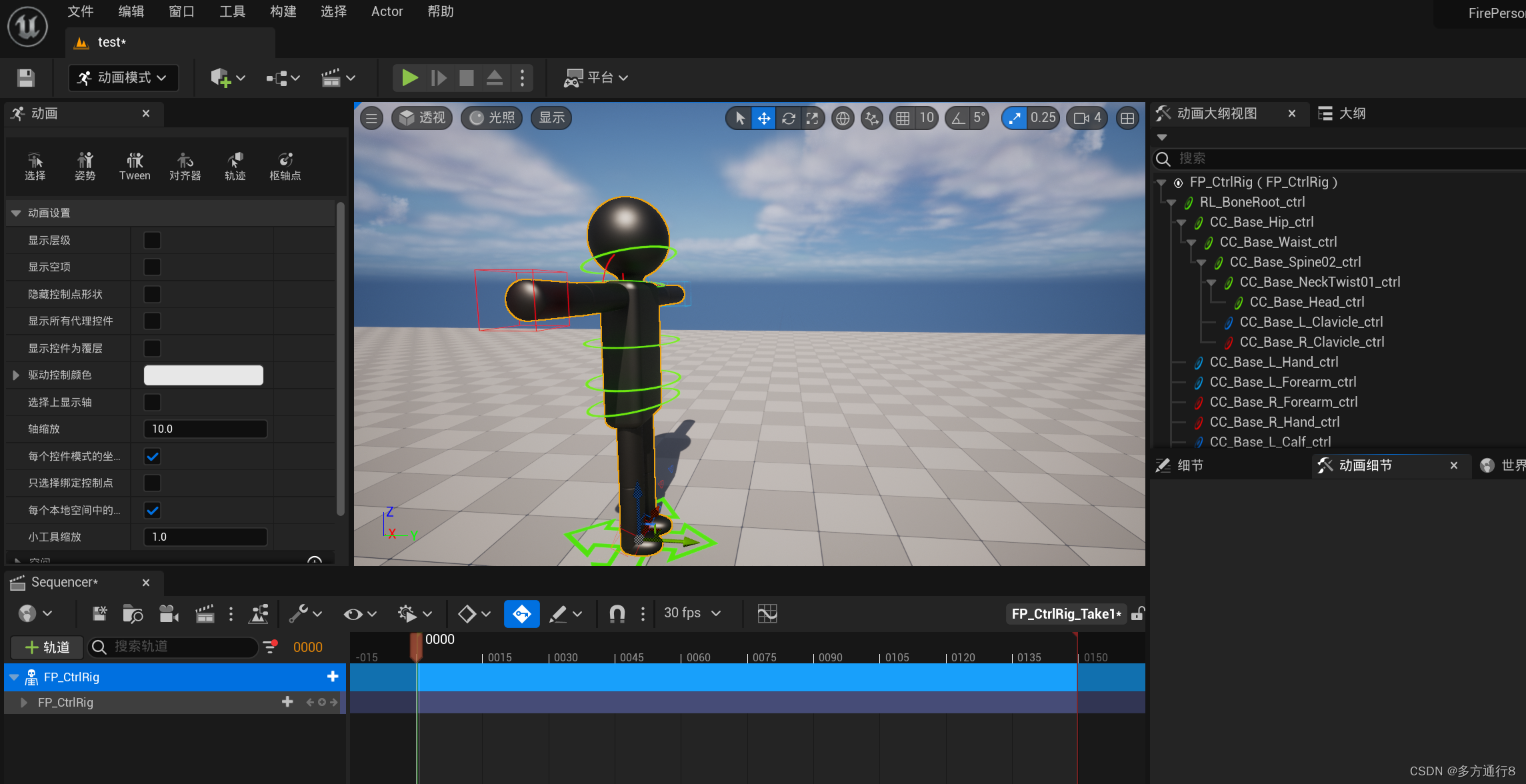Viewport: 1526px width, 784px height.
Task: Select CC_Base_Head_ctrl in the outliner
Action: (1307, 302)
